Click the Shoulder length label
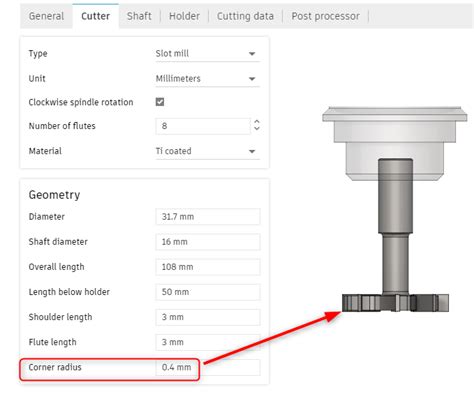This screenshot has width=474, height=394. click(60, 317)
